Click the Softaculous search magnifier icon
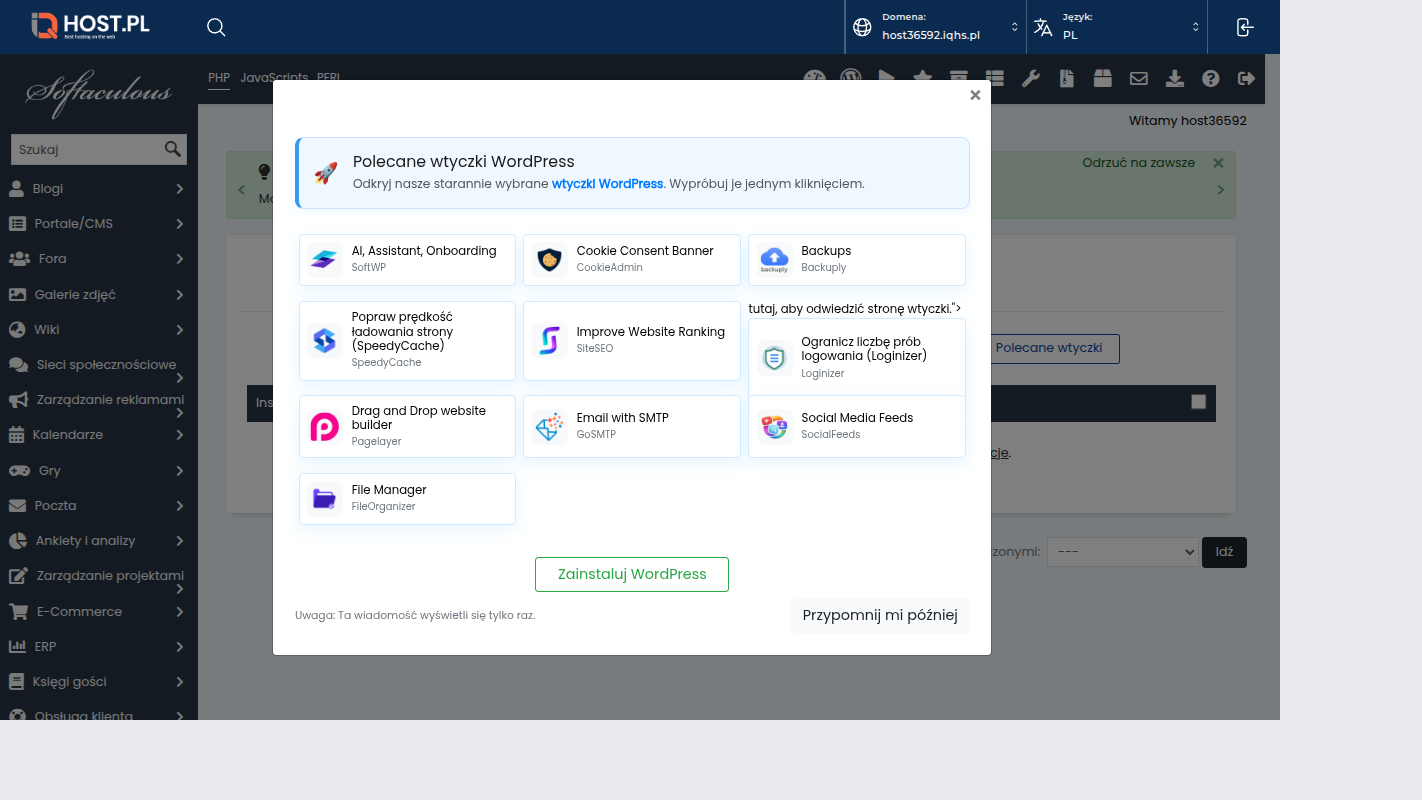The width and height of the screenshot is (1422, 800). (173, 149)
